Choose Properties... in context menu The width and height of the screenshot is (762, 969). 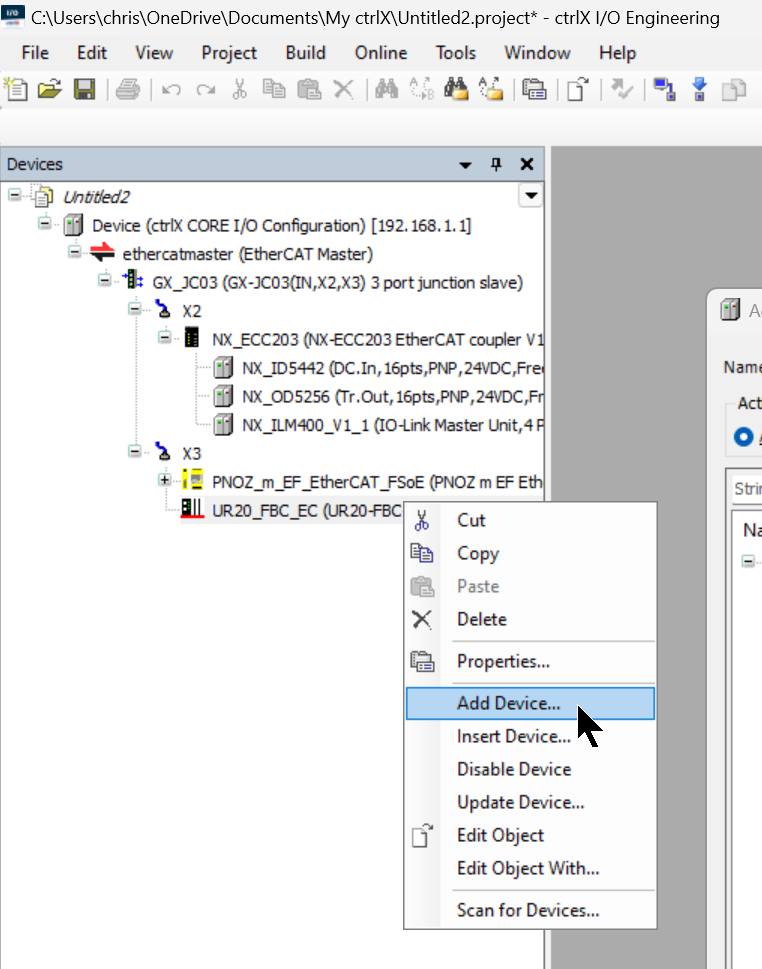(x=530, y=661)
